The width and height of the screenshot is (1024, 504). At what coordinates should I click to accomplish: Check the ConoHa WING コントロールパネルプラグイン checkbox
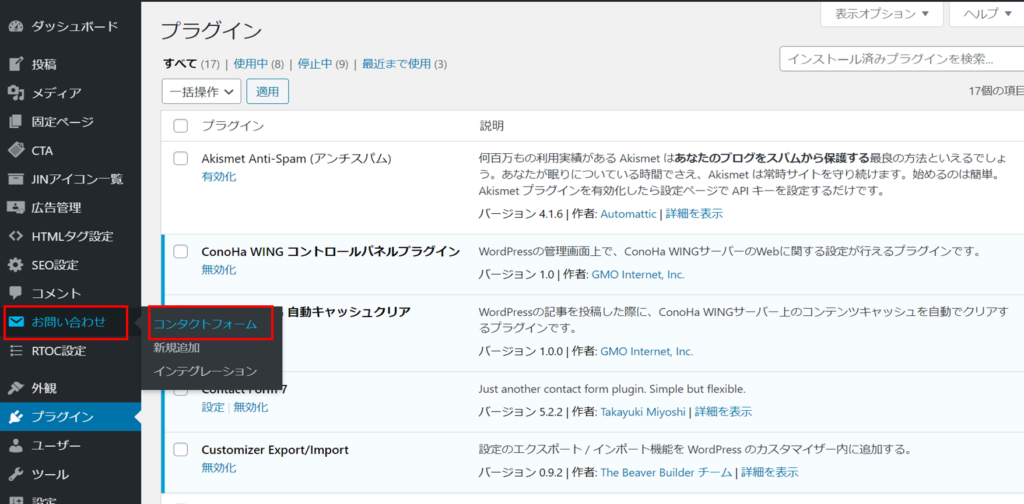click(x=181, y=251)
